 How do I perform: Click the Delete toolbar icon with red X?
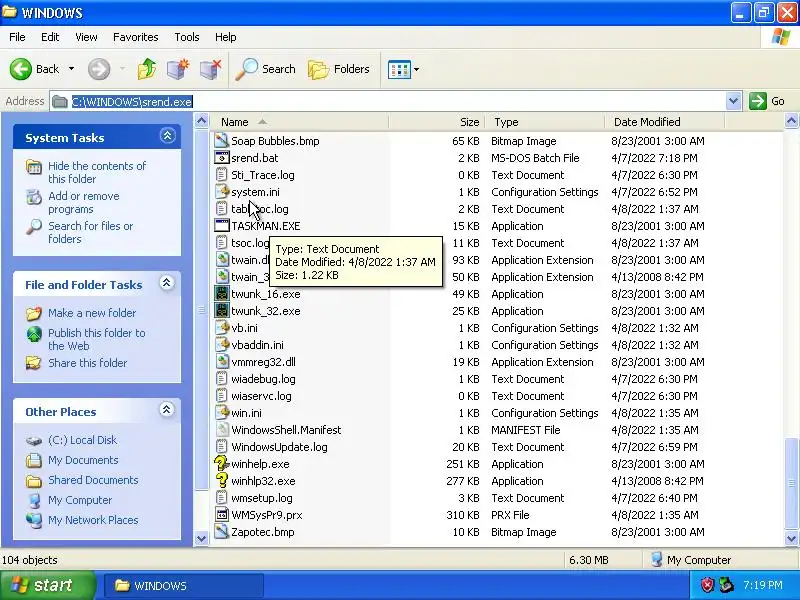tap(210, 69)
